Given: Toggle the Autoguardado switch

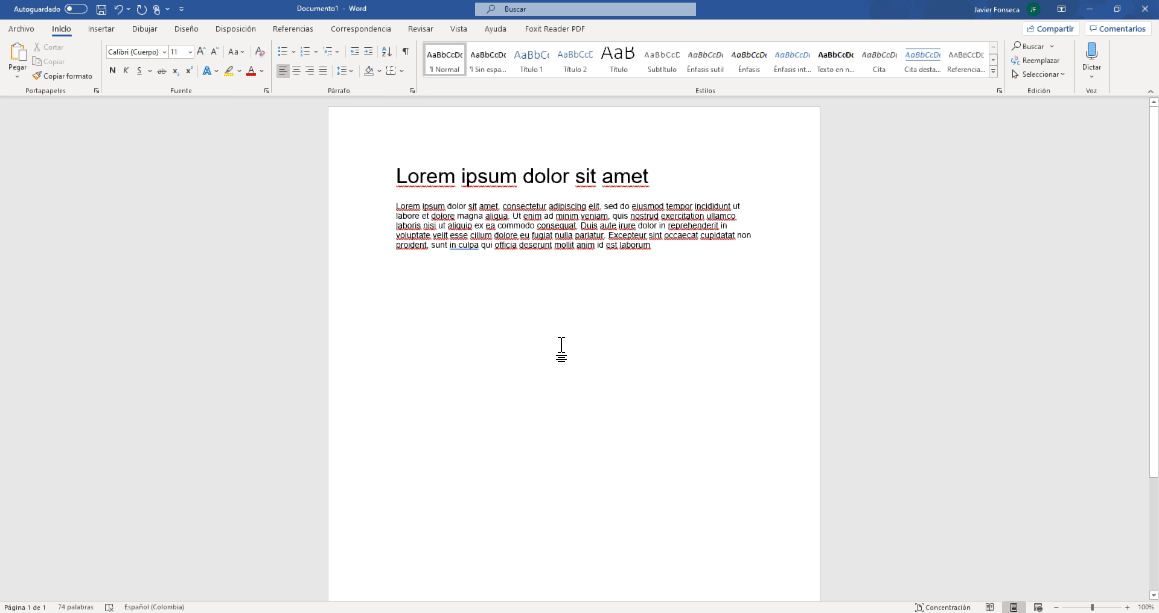Looking at the screenshot, I should pos(75,9).
